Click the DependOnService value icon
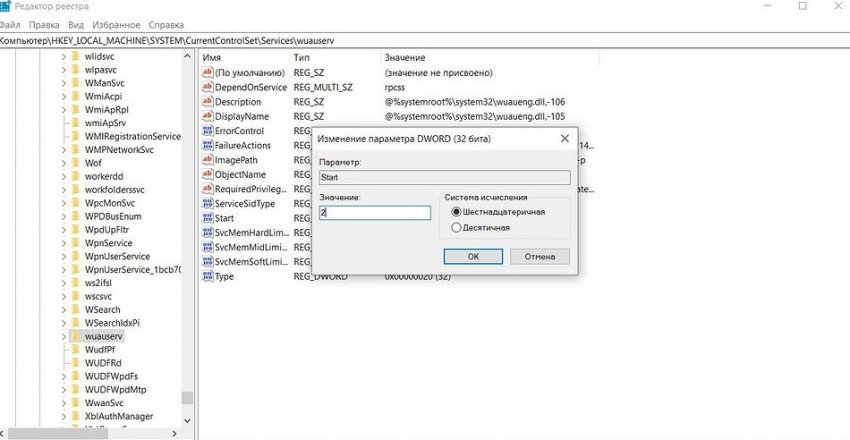 208,88
